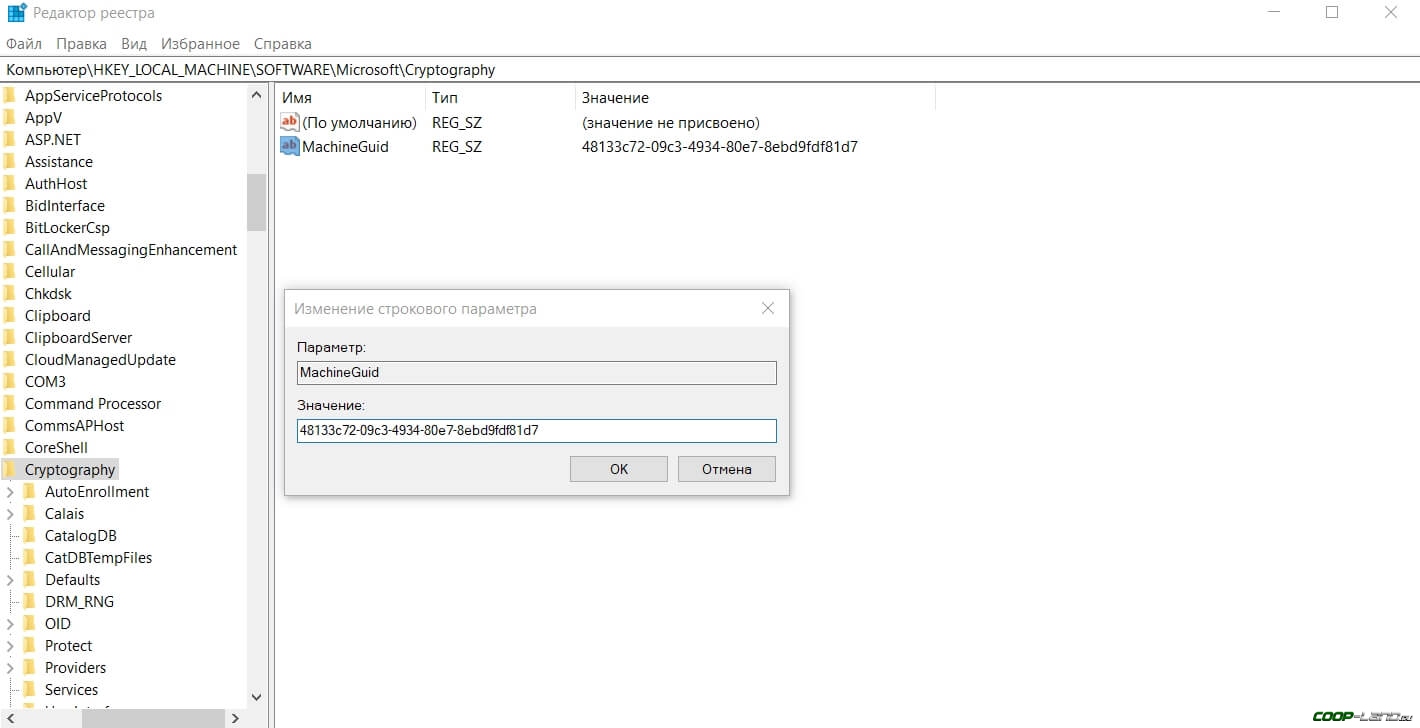This screenshot has width=1420, height=728.
Task: Expand the OID subkey node
Action: [10, 624]
